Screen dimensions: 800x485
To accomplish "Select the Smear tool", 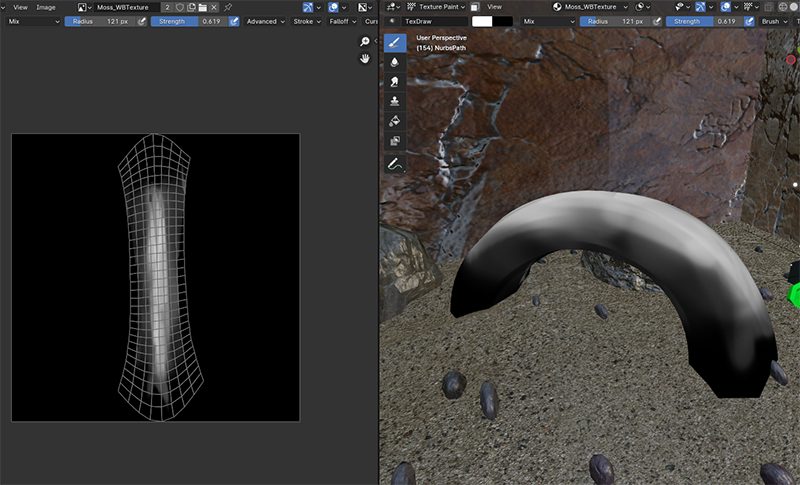I will 395,82.
